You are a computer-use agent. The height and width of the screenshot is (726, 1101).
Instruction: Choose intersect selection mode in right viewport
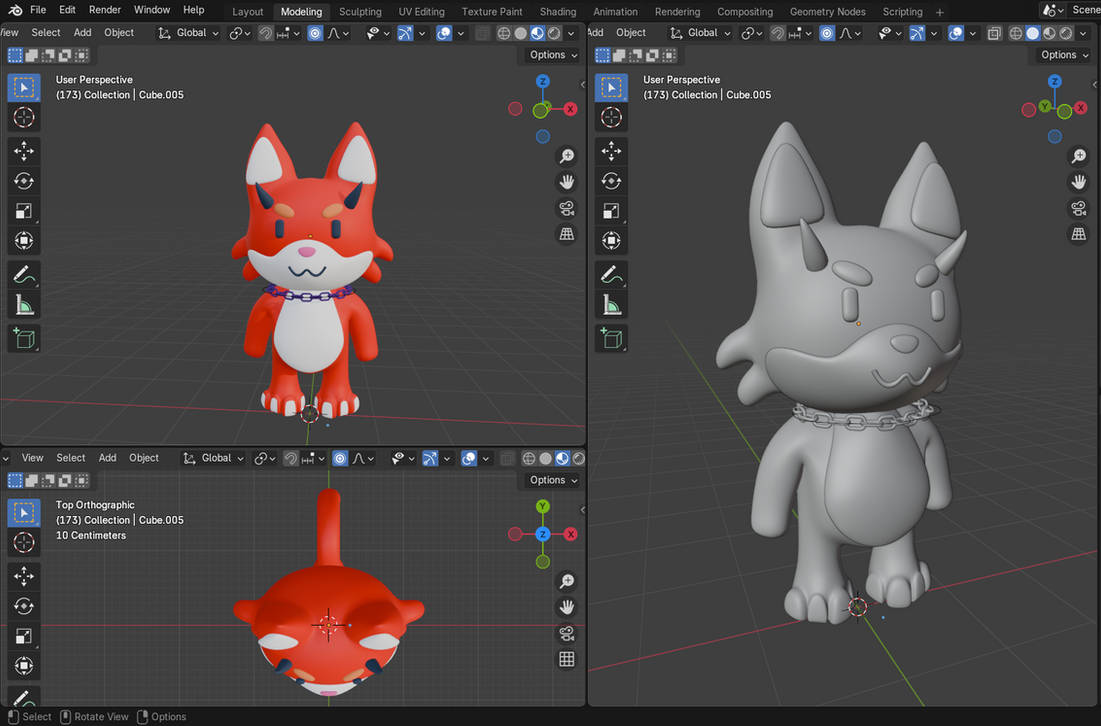pyautogui.click(x=669, y=55)
